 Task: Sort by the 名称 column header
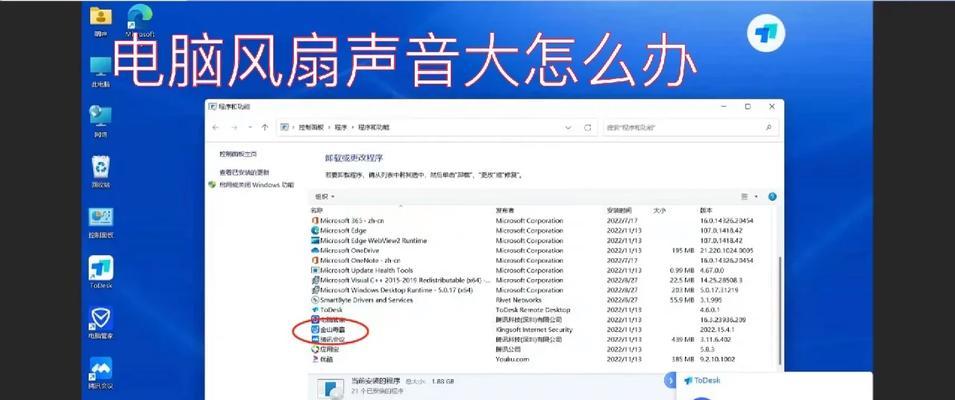[315, 210]
